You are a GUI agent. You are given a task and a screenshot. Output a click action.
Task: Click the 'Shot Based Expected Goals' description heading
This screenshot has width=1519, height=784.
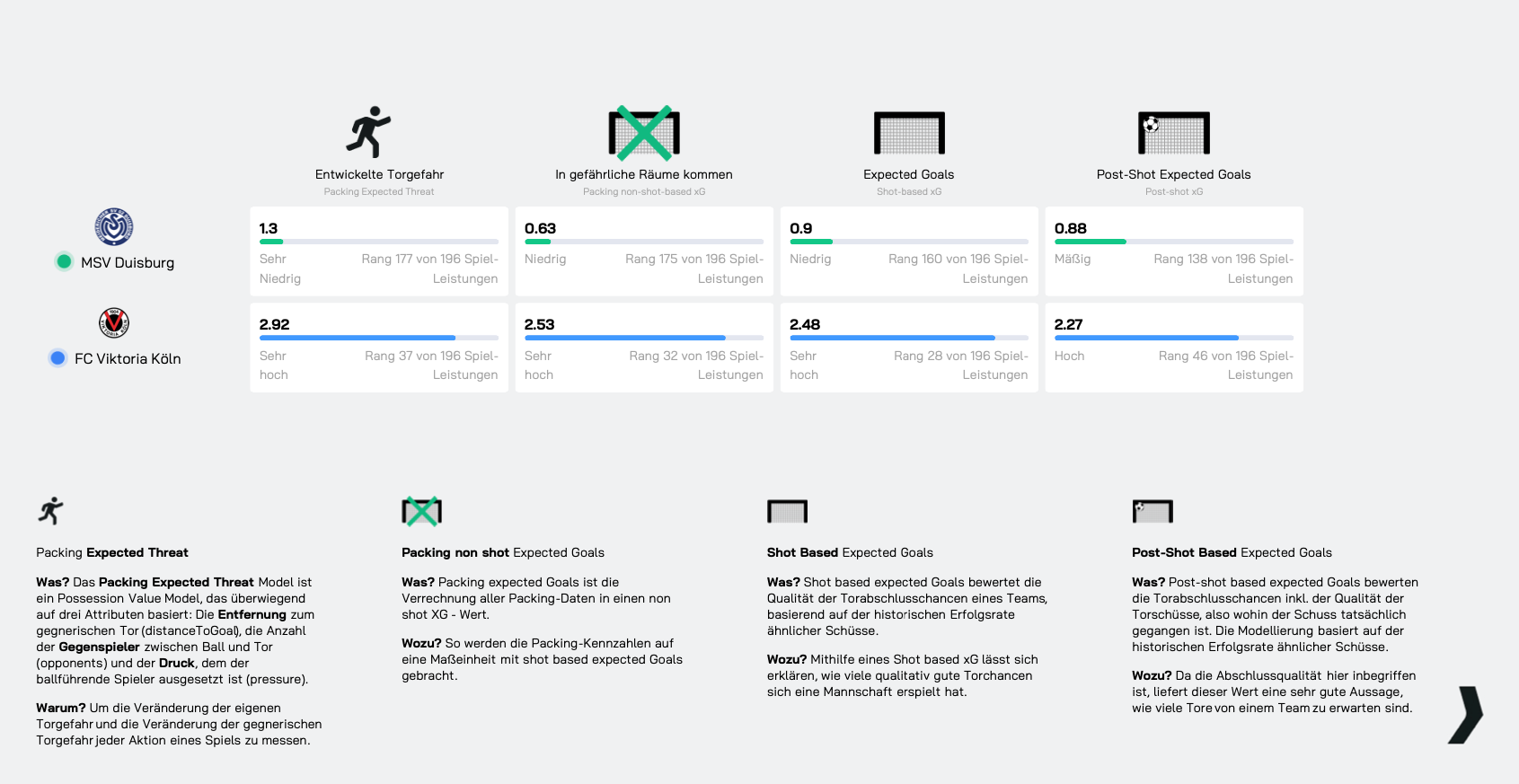coord(850,552)
